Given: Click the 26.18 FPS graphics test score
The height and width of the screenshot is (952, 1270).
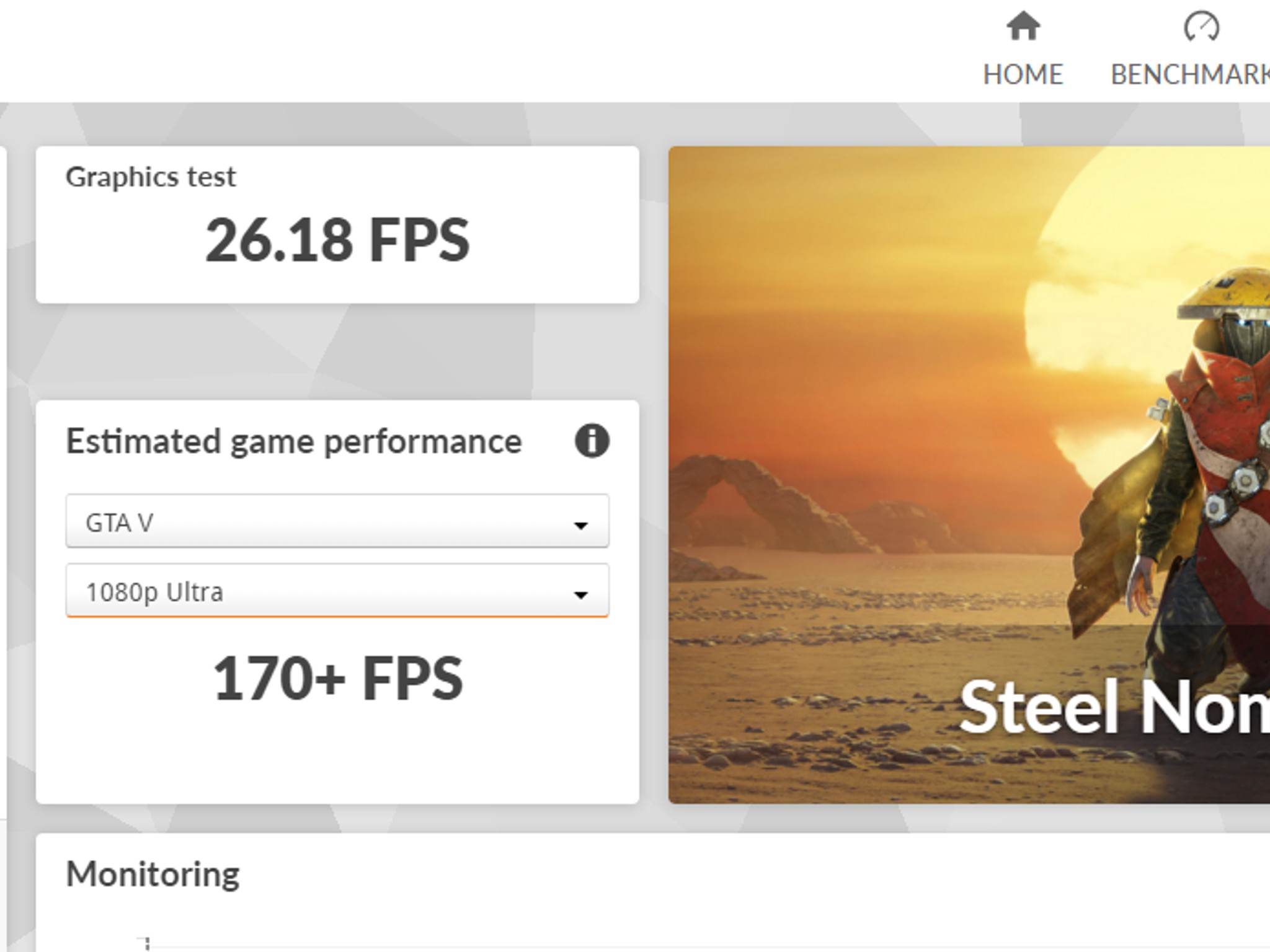Looking at the screenshot, I should tap(337, 240).
